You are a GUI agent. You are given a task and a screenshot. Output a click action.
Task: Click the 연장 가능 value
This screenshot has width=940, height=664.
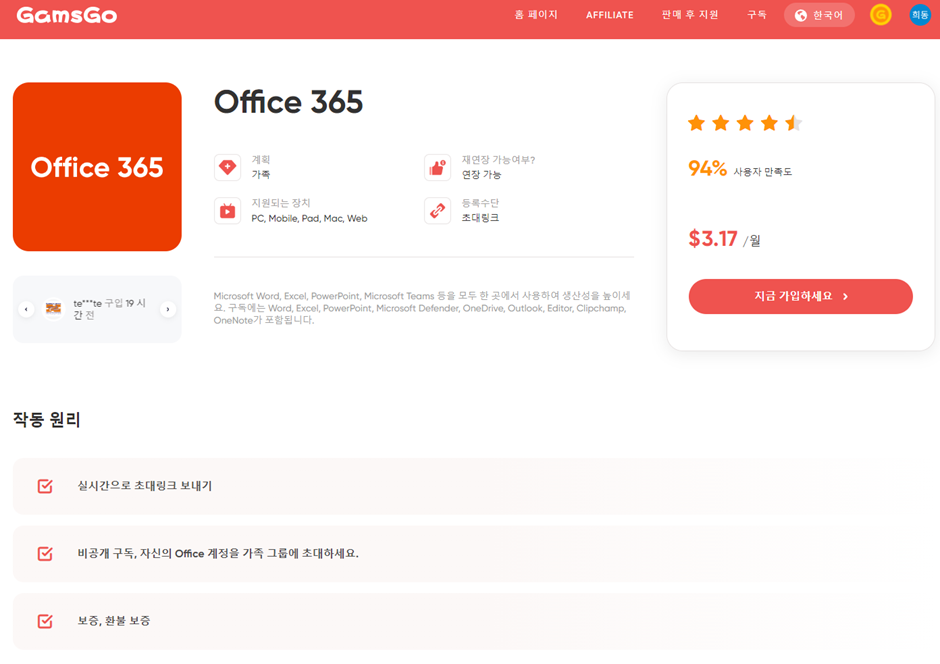481,174
